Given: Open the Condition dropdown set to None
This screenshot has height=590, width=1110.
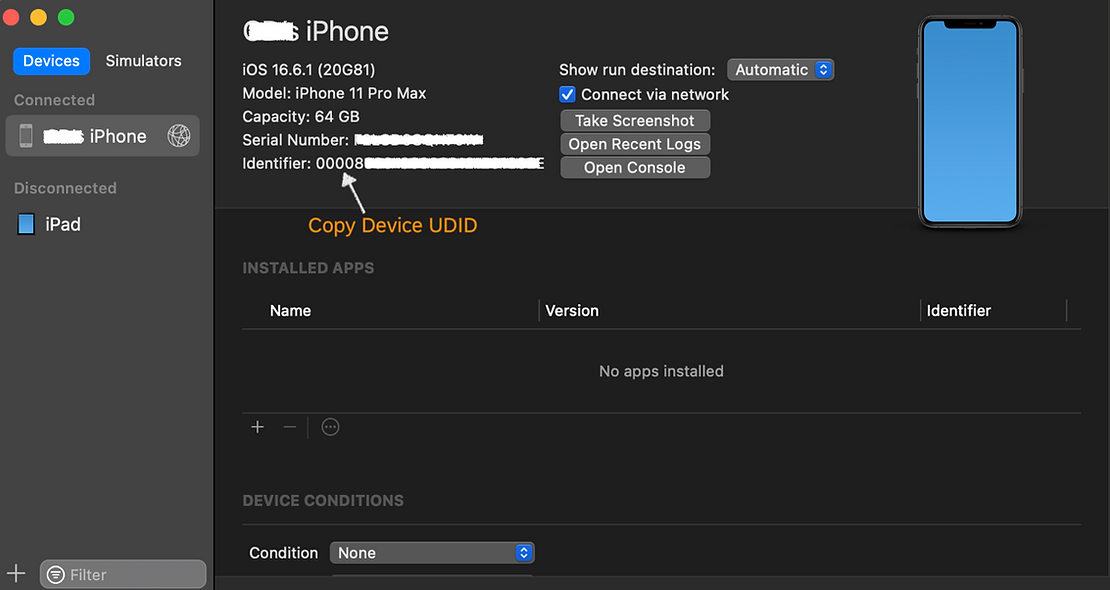Looking at the screenshot, I should (x=432, y=552).
